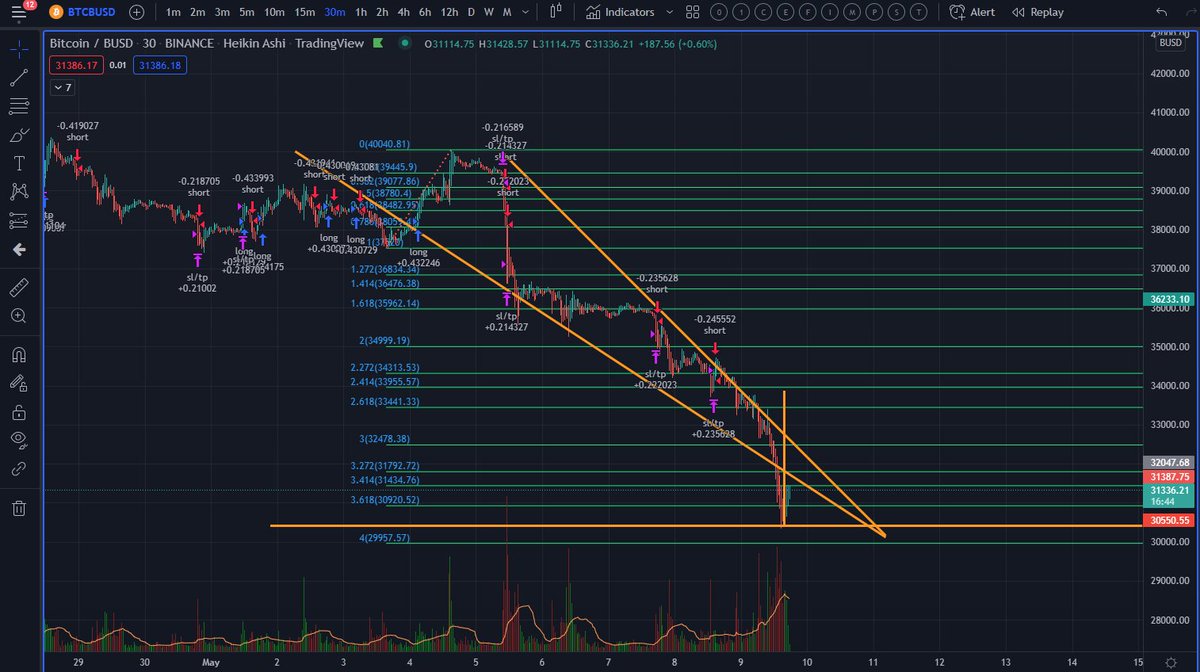
Task: Select the active 30m timeframe
Action: point(335,12)
